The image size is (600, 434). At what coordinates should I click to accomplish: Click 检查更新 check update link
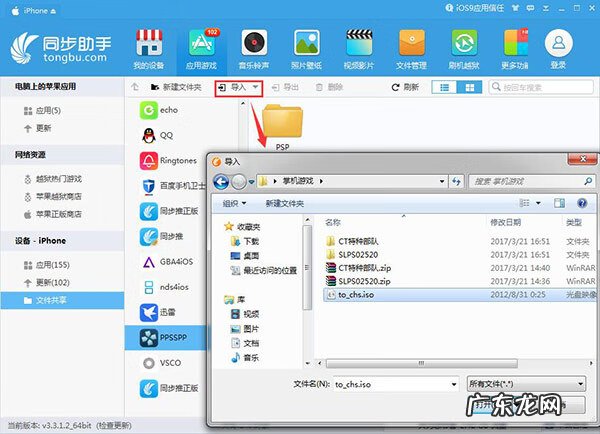pos(114,426)
